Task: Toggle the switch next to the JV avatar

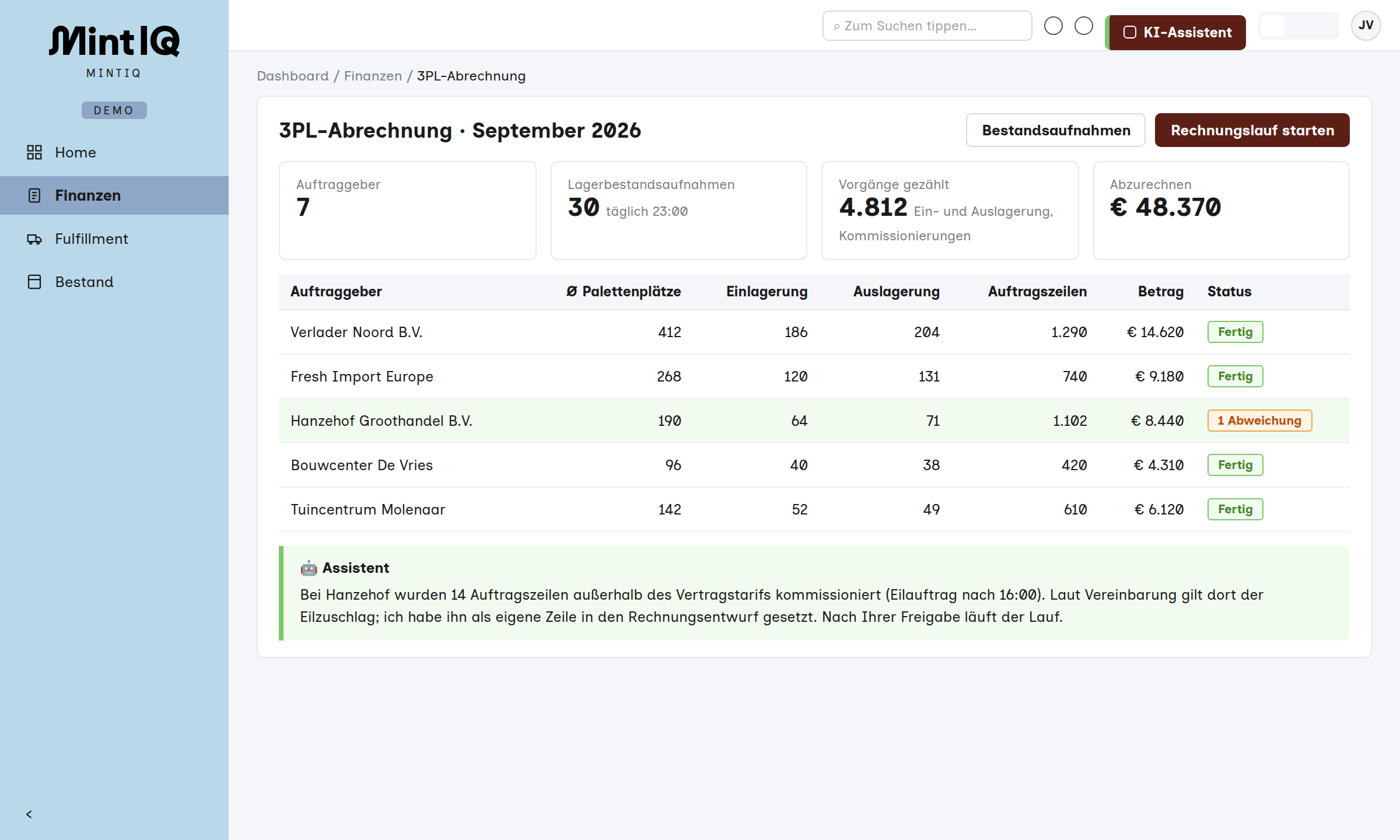Action: pos(1298,26)
